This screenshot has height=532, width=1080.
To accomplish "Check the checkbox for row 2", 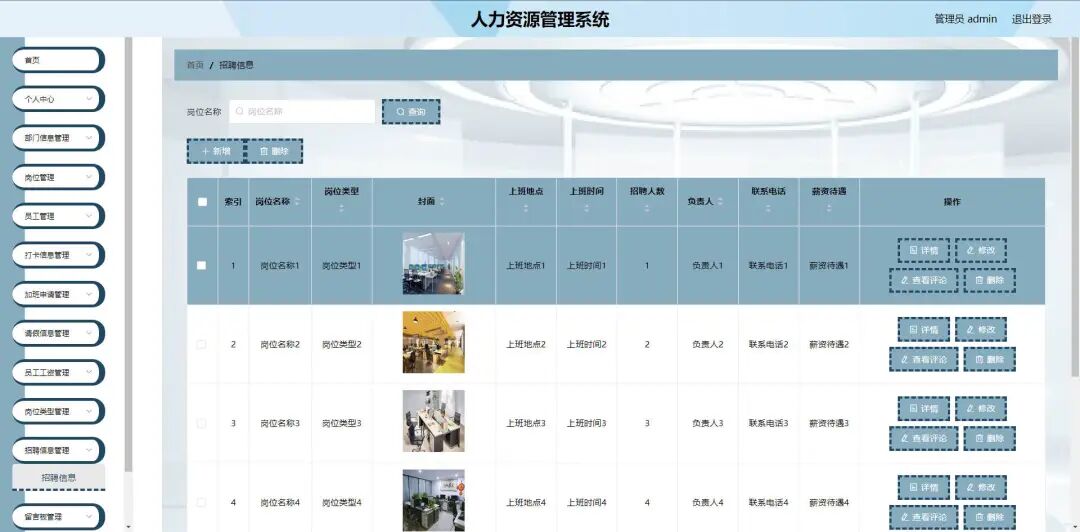I will 201,345.
